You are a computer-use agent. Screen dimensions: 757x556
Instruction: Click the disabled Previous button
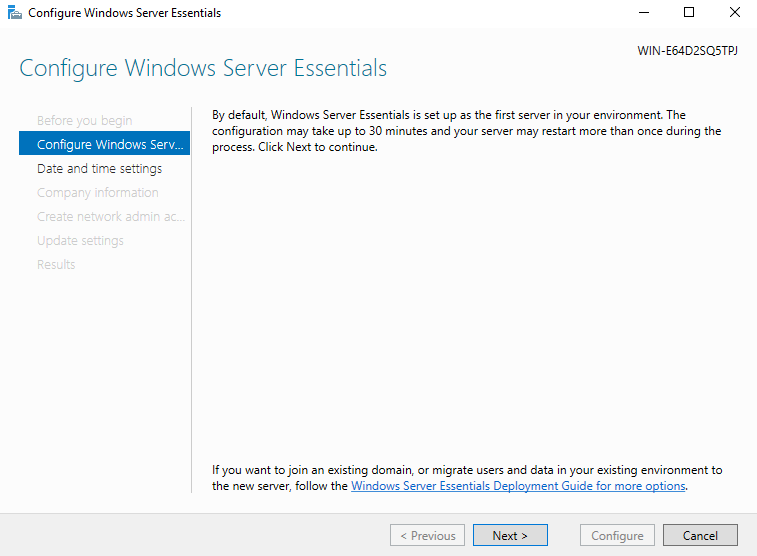427,535
